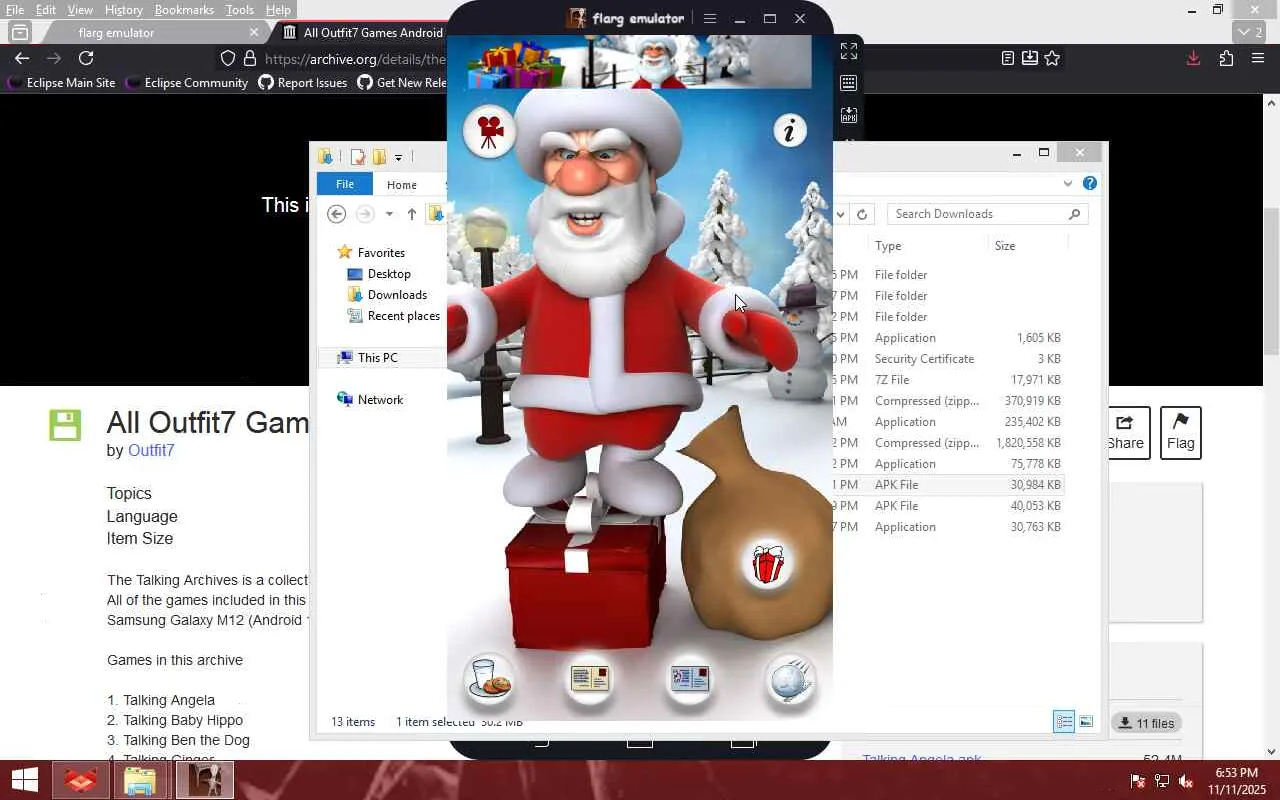The height and width of the screenshot is (800, 1280).
Task: Click the Outfit7 author link
Action: click(x=151, y=450)
